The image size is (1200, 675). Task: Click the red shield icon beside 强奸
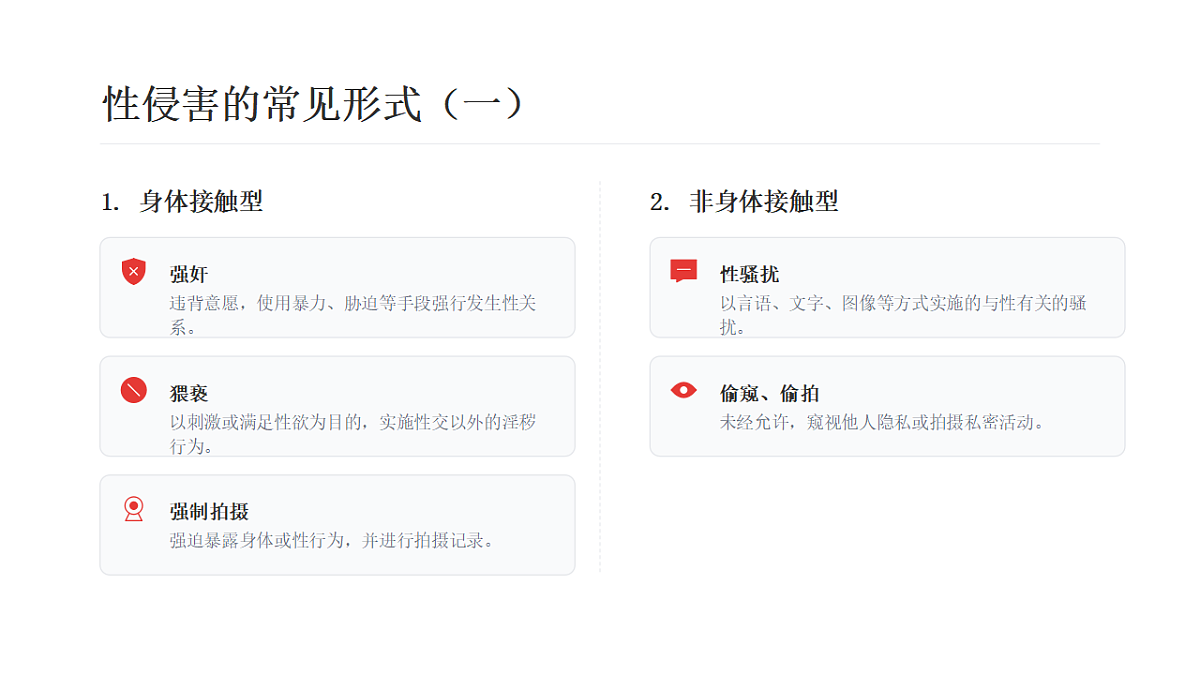click(134, 271)
